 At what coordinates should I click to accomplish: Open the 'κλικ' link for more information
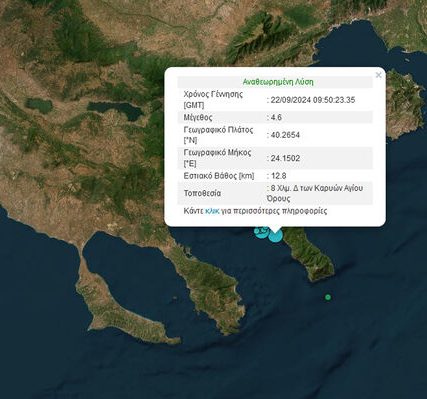click(x=212, y=211)
